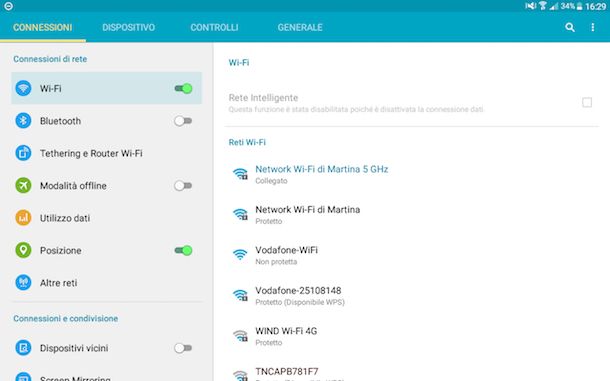Select network Vodafone-WiFi
Image resolution: width=610 pixels, height=381 pixels.
coord(412,255)
